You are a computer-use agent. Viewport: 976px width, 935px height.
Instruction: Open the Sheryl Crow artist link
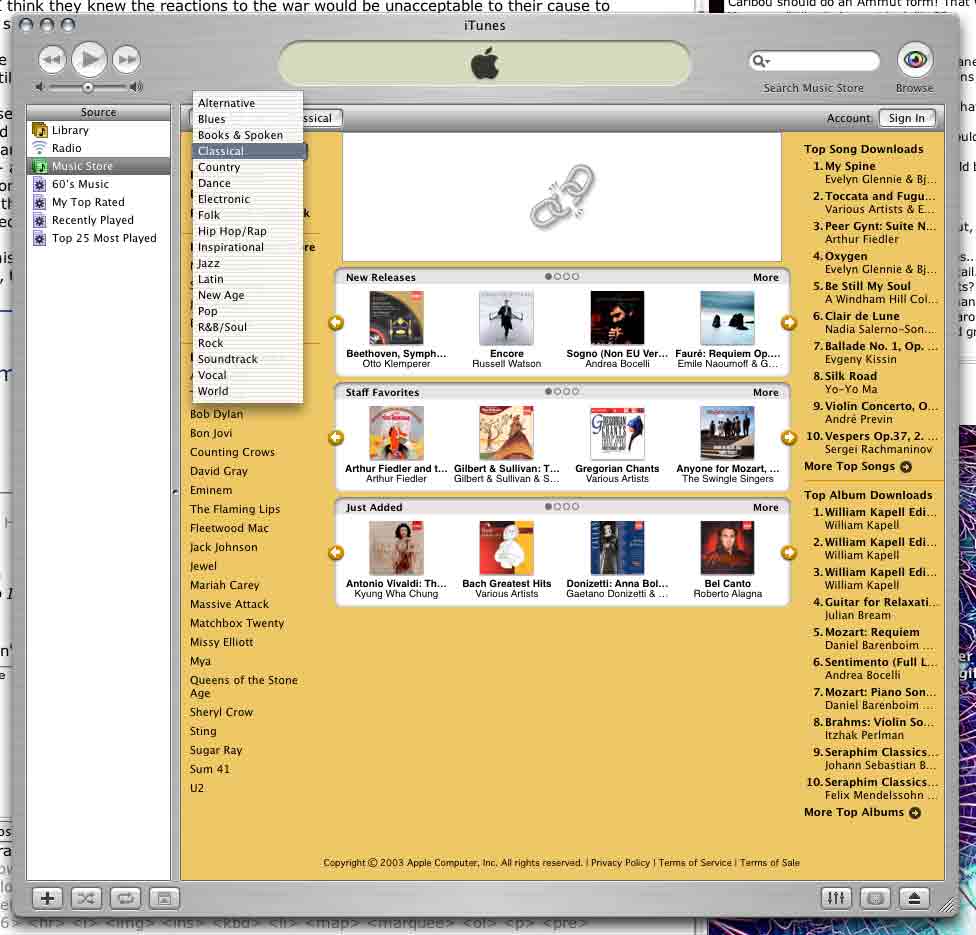[x=221, y=712]
